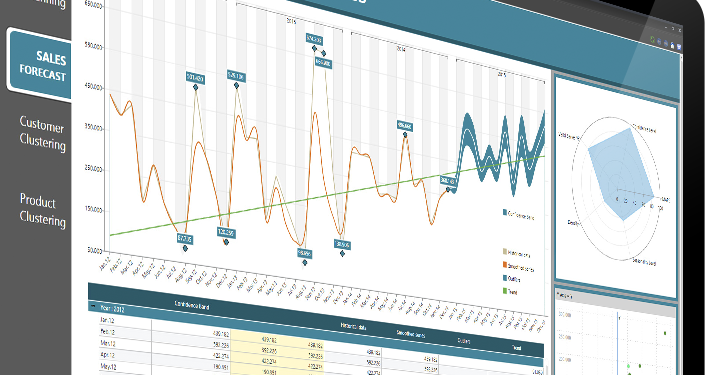Switch to Product Clustering in sidebar

43,210
